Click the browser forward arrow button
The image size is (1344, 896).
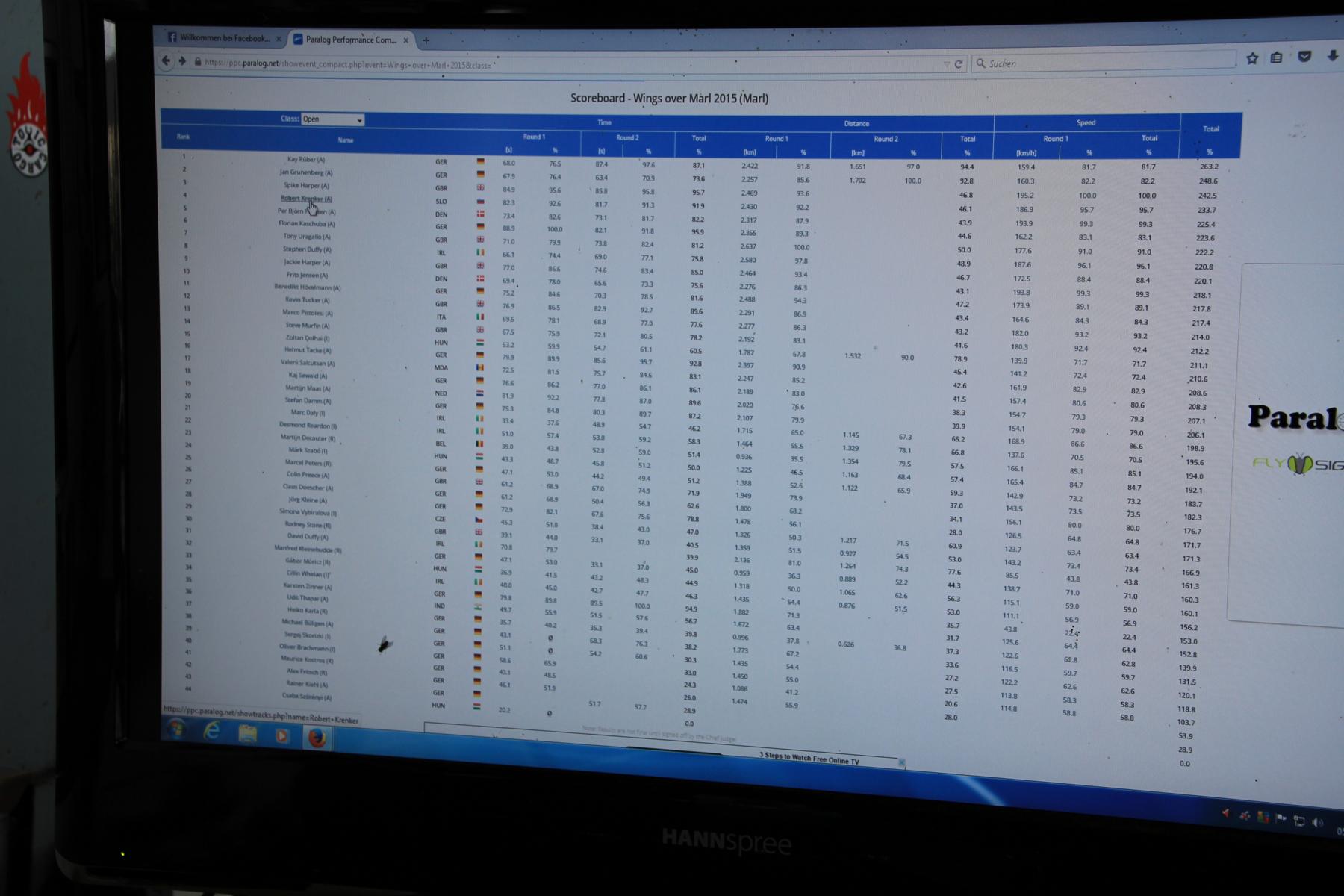[x=182, y=61]
